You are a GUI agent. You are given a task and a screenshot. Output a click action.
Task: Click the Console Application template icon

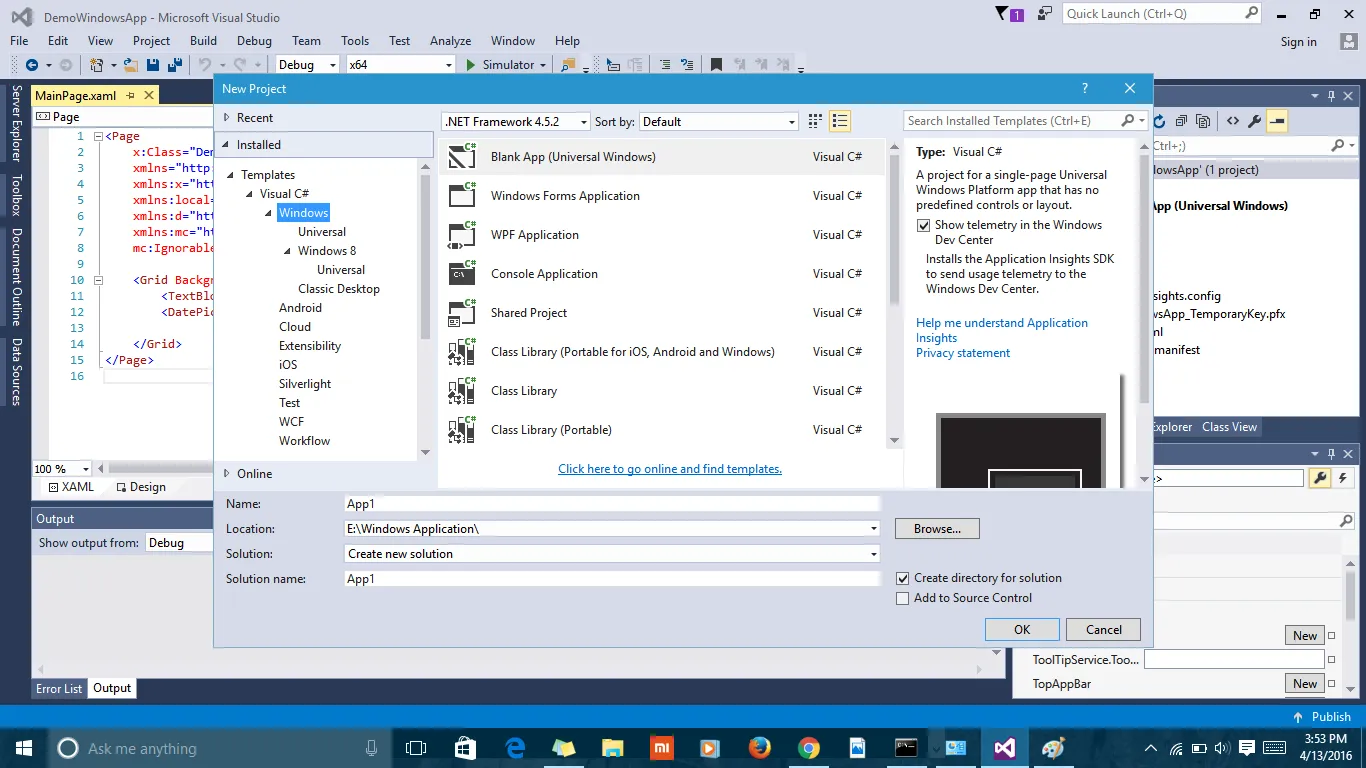(462, 274)
